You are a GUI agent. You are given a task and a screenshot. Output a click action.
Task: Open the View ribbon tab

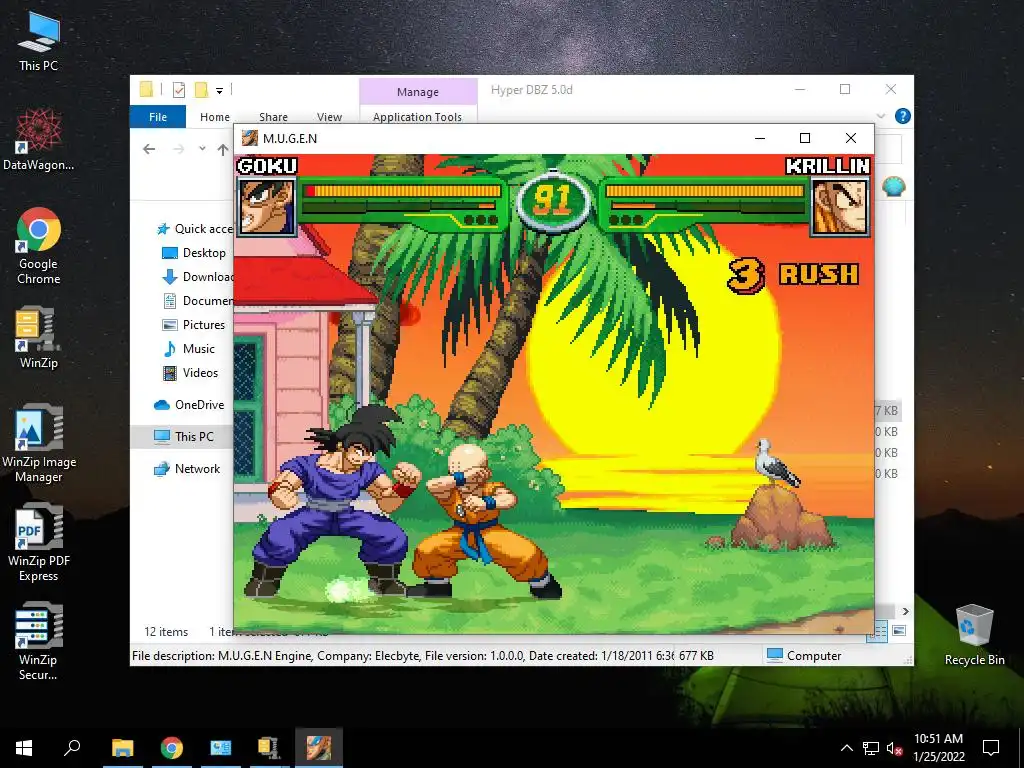(x=329, y=117)
